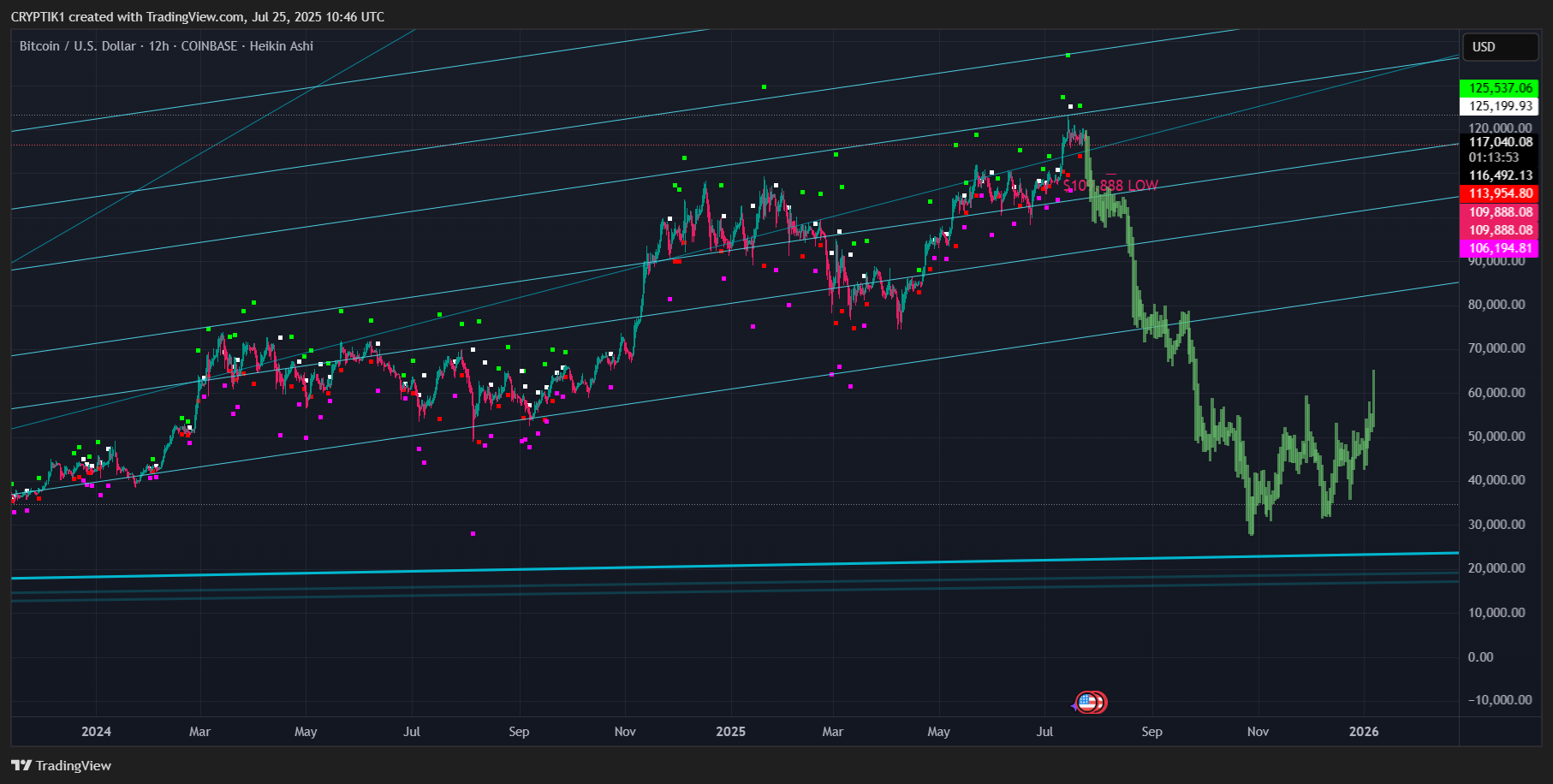
Task: Click the "$109,888 LOW" chart annotation
Action: point(1110,186)
